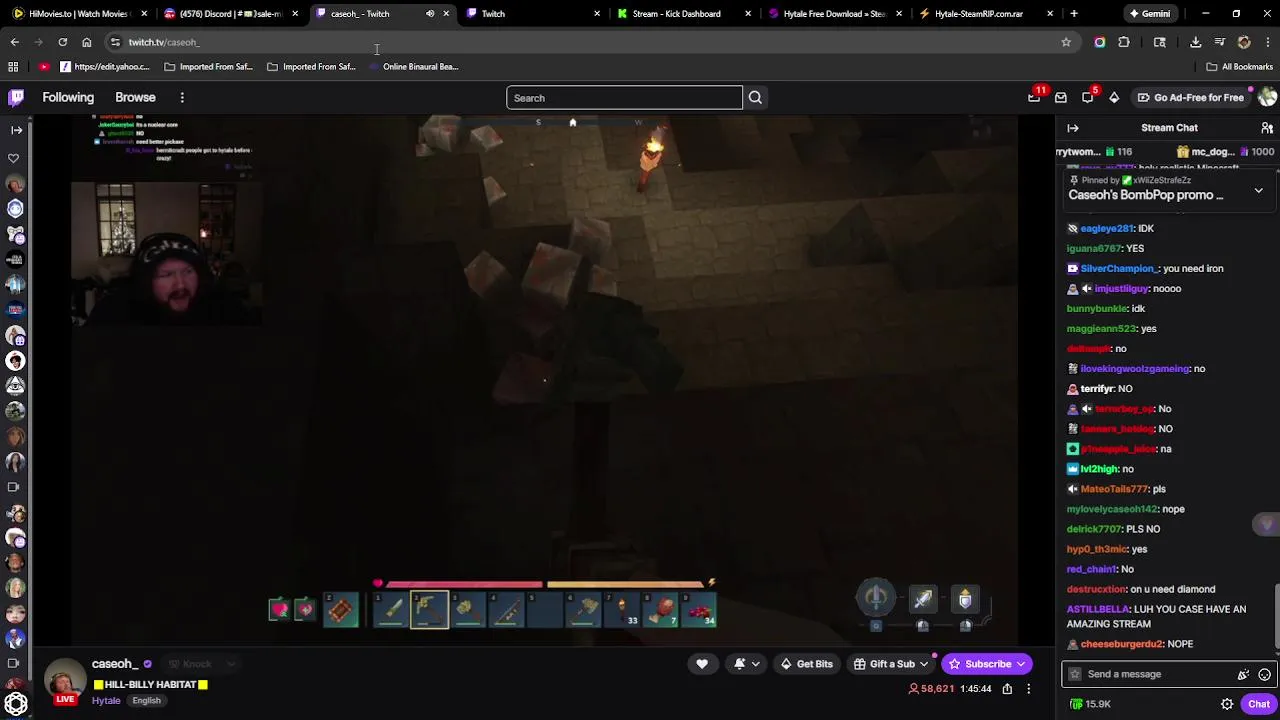Click the purple Subscribe button

click(x=987, y=664)
